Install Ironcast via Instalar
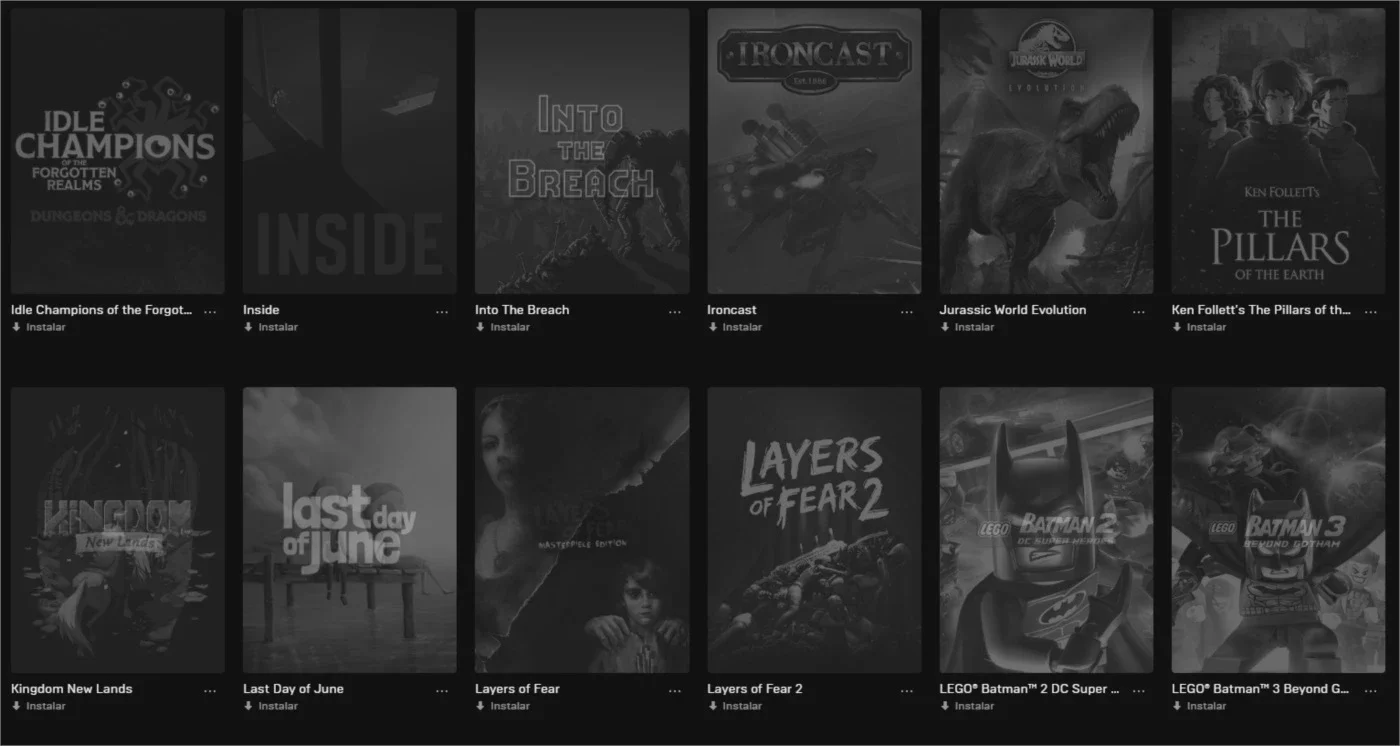The image size is (1400, 746). [734, 327]
